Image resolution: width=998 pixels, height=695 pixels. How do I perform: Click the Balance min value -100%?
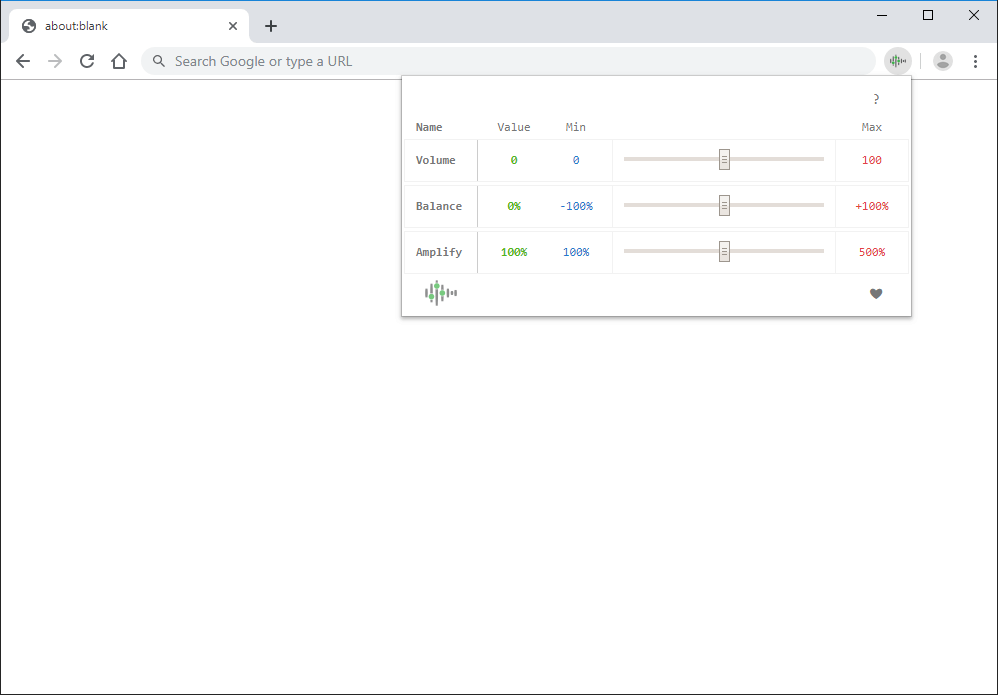(x=576, y=206)
